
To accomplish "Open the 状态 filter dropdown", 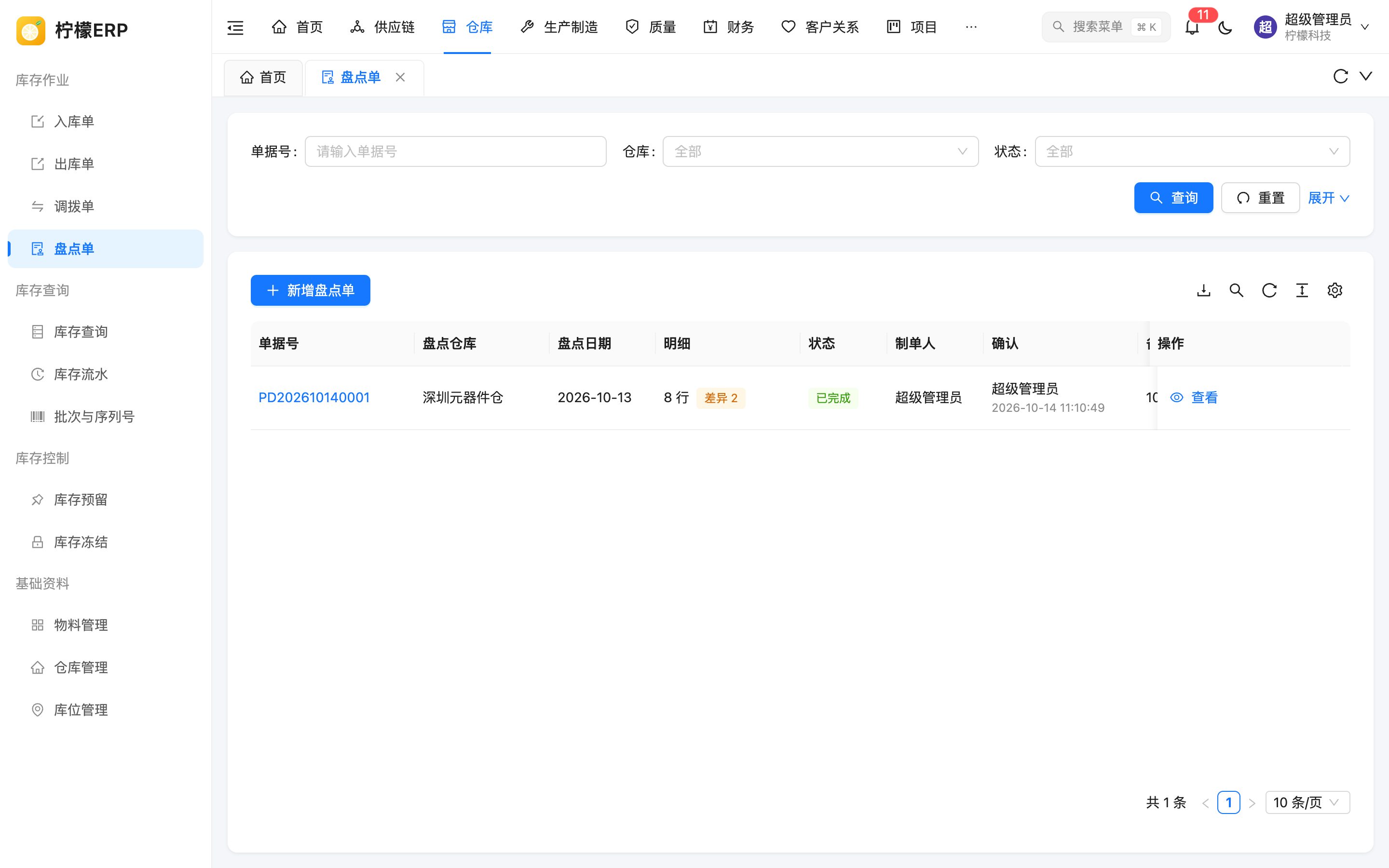I will (1192, 151).
